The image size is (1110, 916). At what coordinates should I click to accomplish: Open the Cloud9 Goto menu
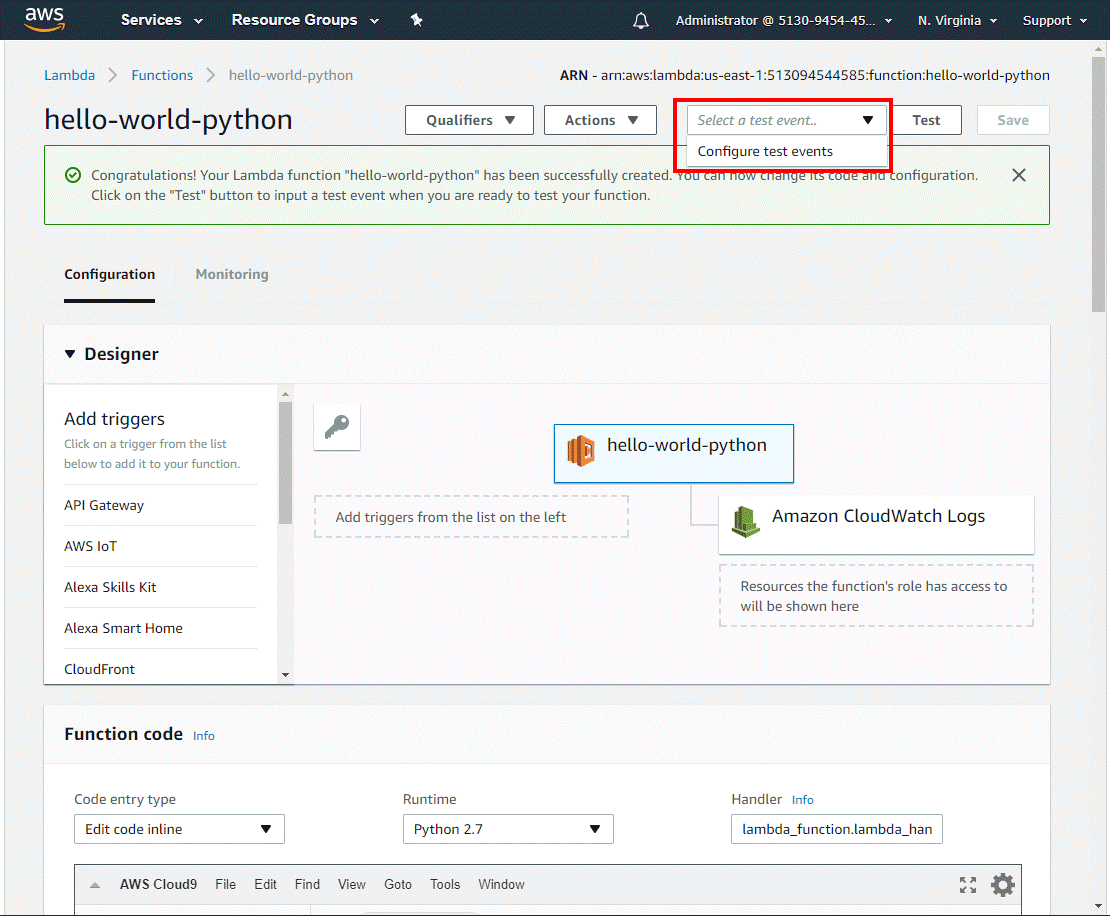tap(398, 884)
